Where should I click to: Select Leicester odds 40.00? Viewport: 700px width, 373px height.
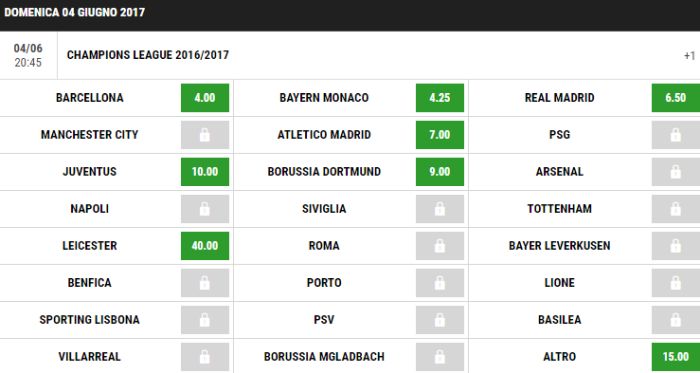click(x=205, y=246)
